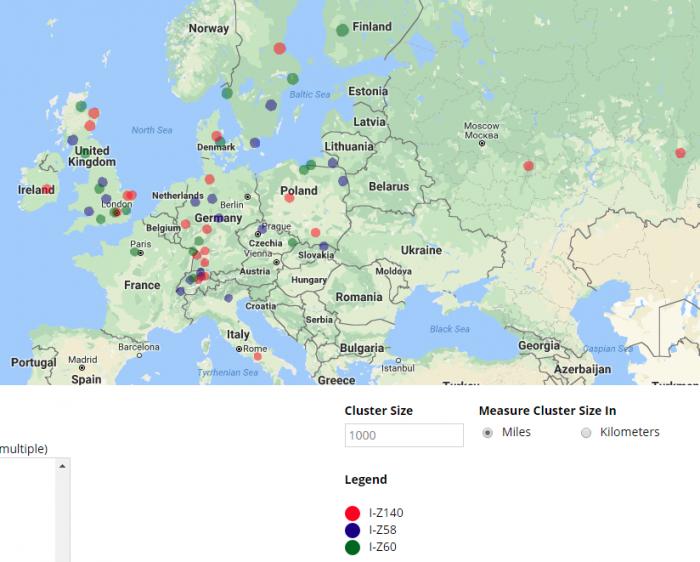Screen dimensions: 700x562
Task: Click the green marker near Paris
Action: click(x=134, y=252)
